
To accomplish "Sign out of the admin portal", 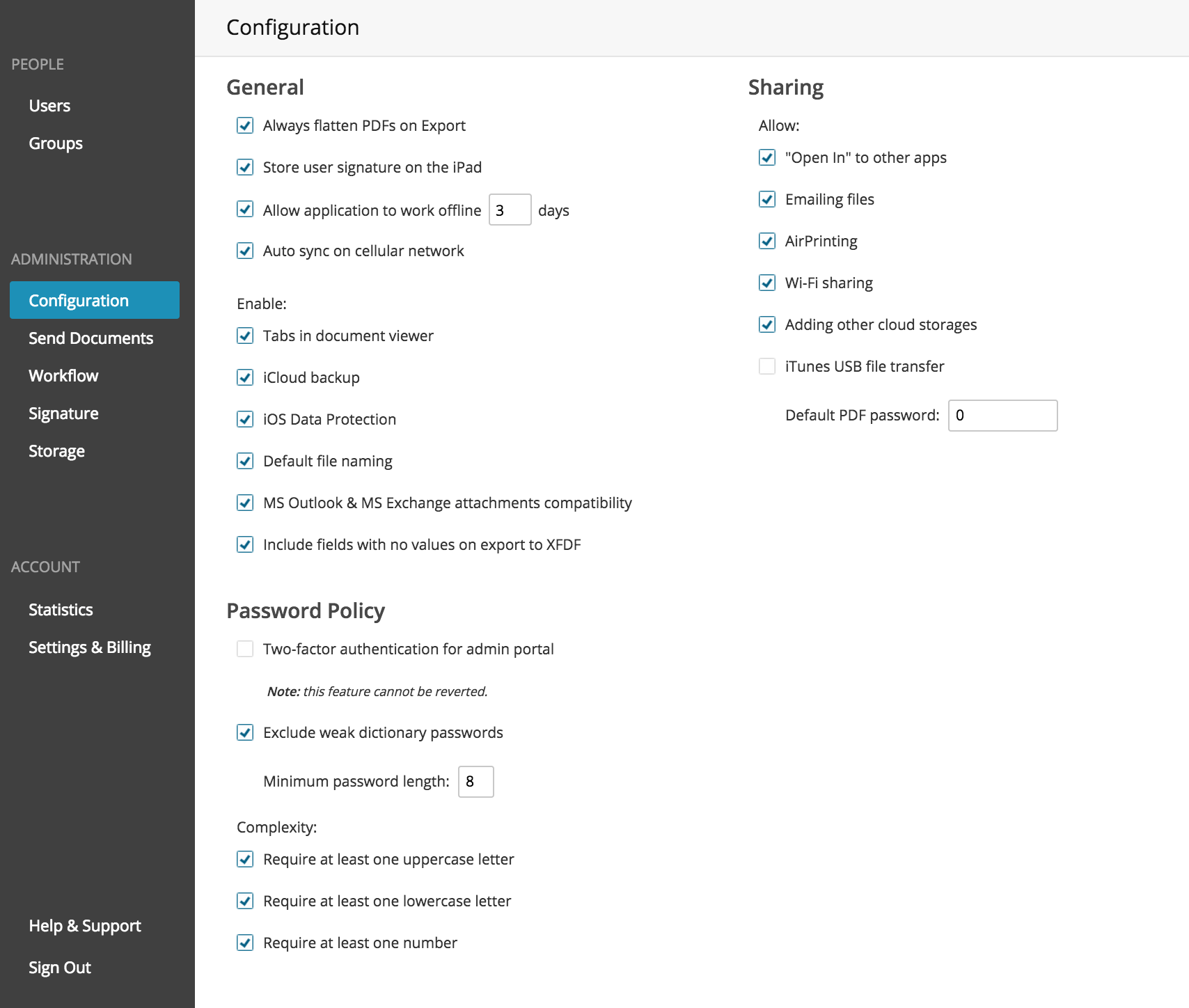I will [59, 967].
